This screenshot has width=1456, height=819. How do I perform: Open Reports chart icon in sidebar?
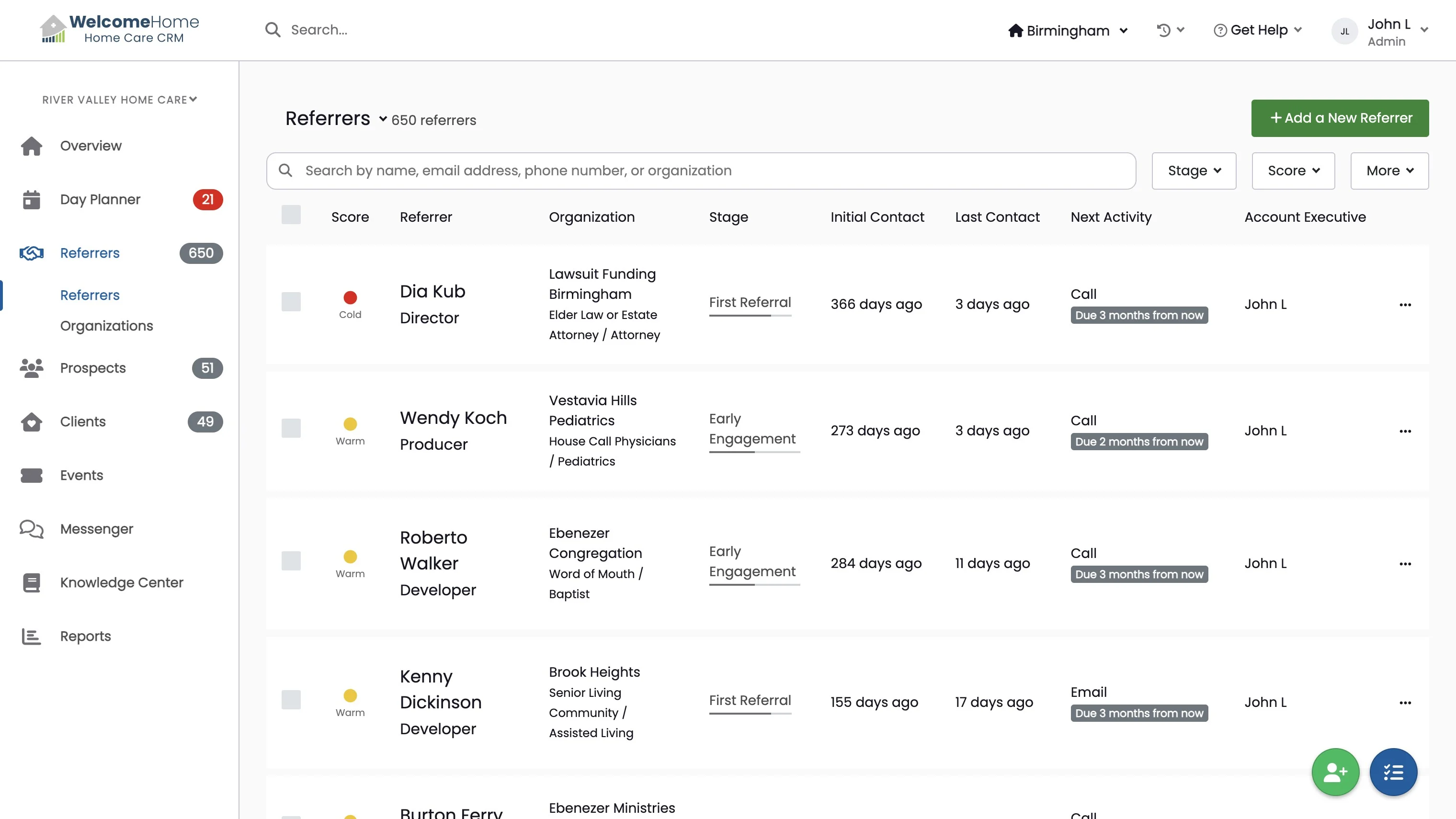(32, 637)
